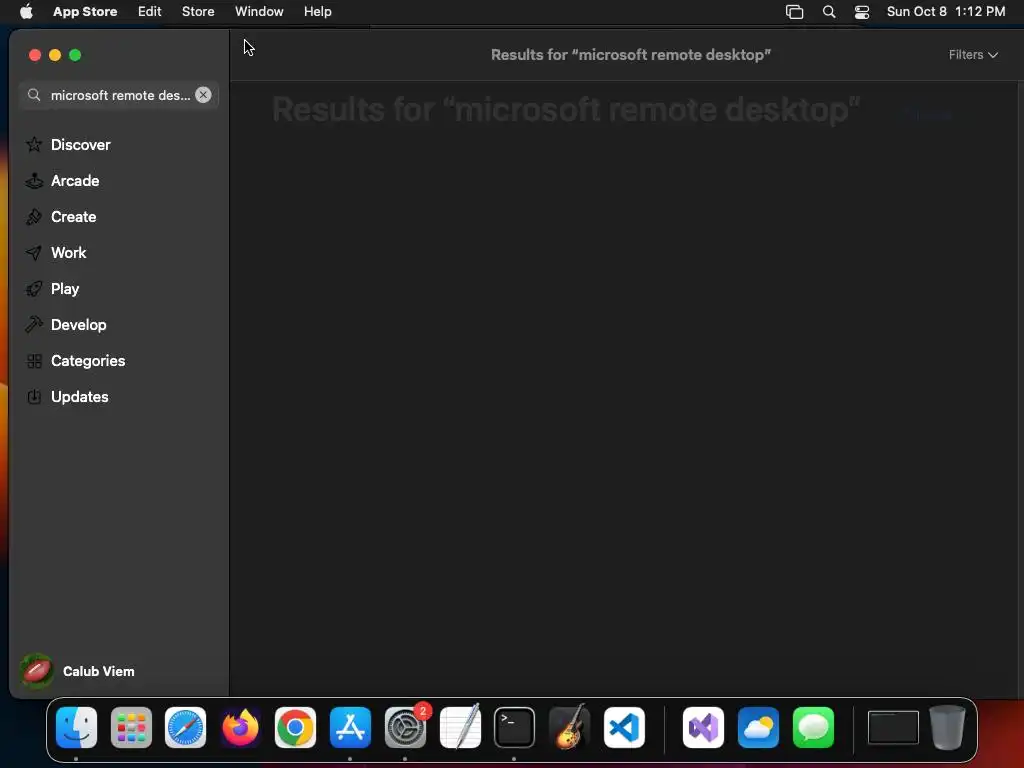
Task: Open the App Store menu
Action: [85, 11]
